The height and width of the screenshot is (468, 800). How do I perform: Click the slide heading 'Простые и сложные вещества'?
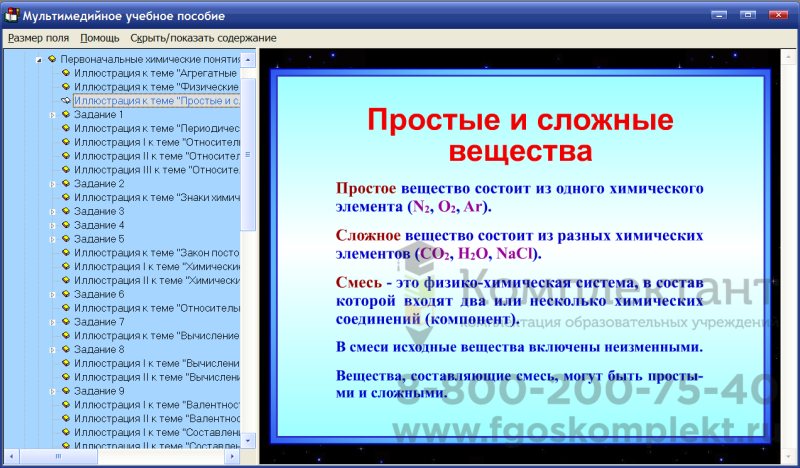coord(520,135)
